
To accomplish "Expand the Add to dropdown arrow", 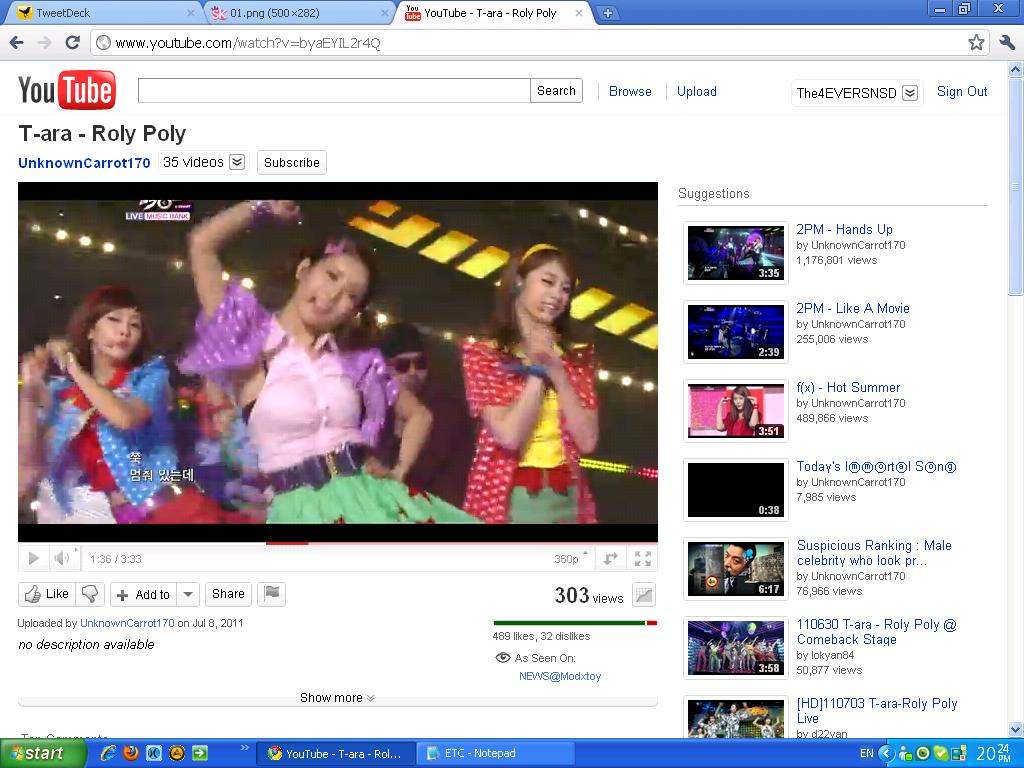I will pos(188,594).
